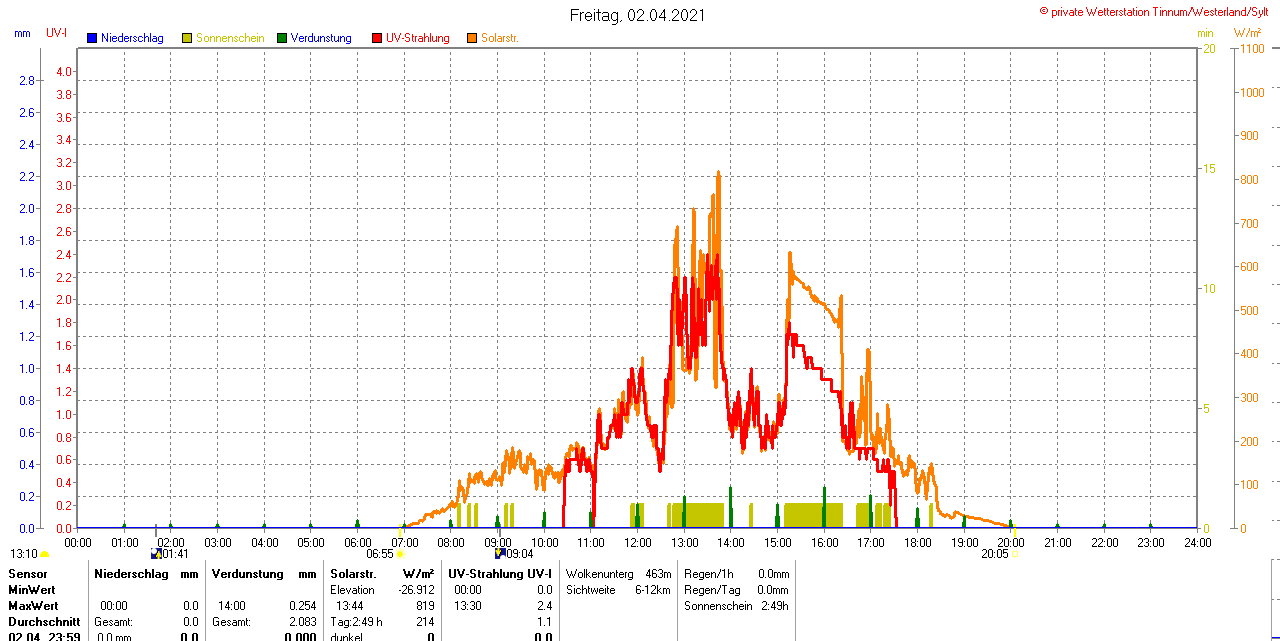
Task: Click the Verdunstung legend text
Action: pyautogui.click(x=321, y=38)
